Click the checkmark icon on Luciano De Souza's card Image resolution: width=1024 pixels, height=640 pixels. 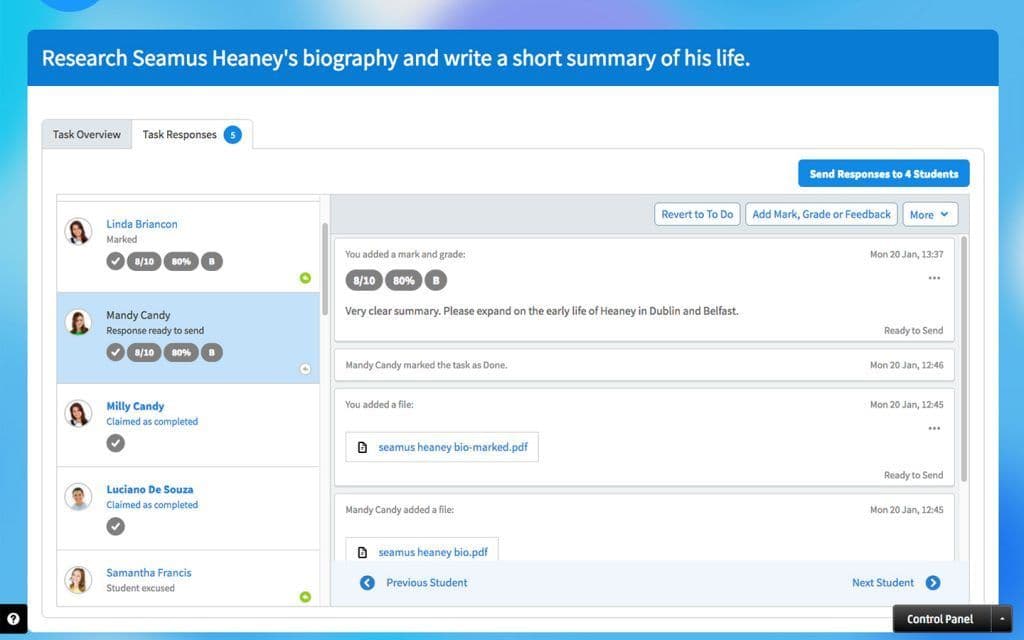[x=117, y=525]
